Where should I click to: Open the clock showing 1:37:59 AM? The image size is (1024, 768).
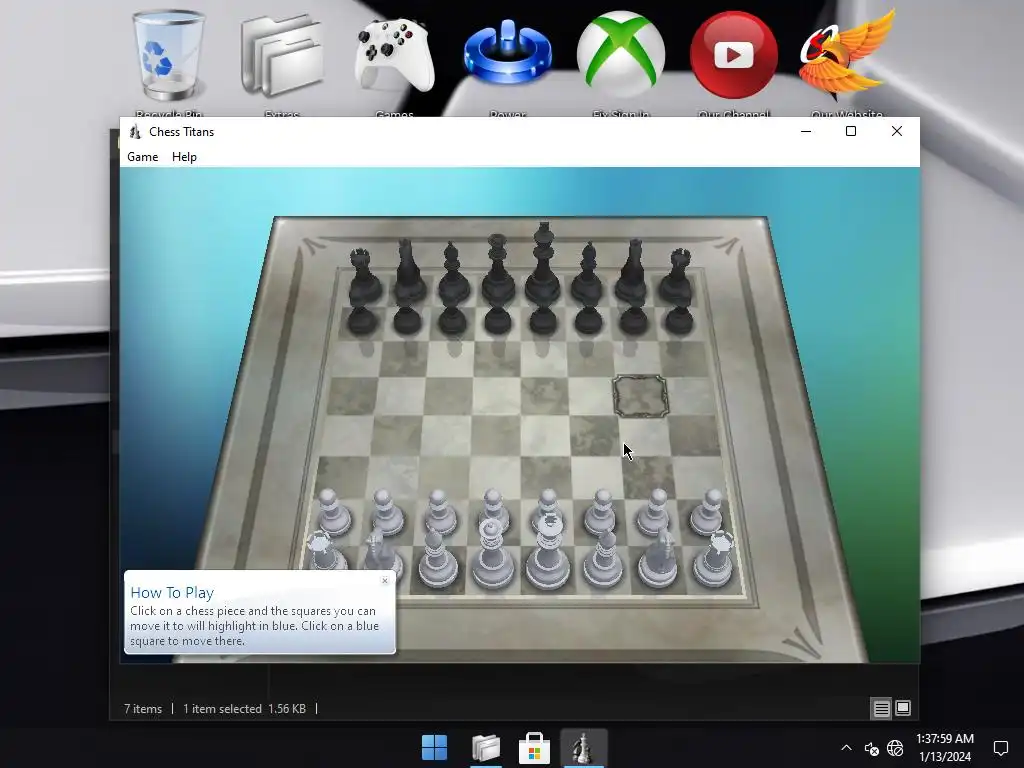point(945,748)
